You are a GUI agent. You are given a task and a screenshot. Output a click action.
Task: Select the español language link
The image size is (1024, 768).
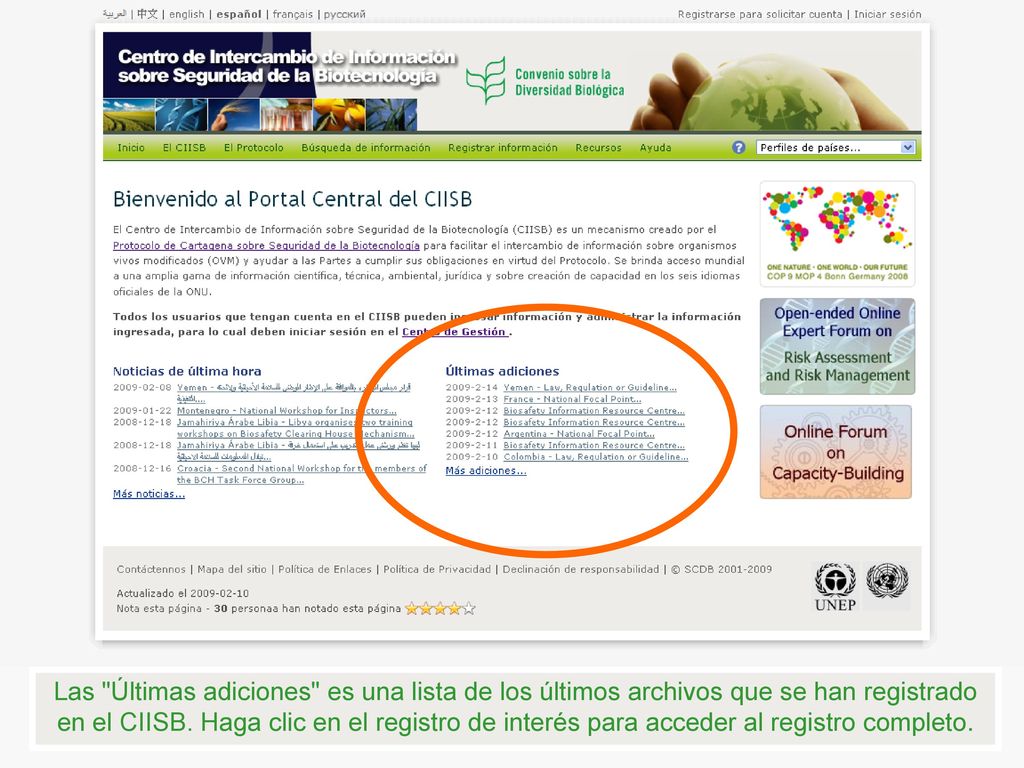click(239, 14)
